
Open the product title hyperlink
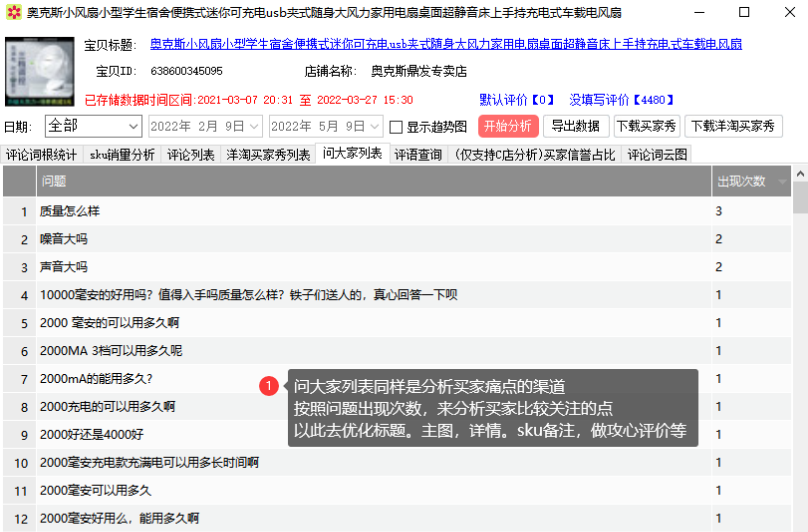pos(445,45)
